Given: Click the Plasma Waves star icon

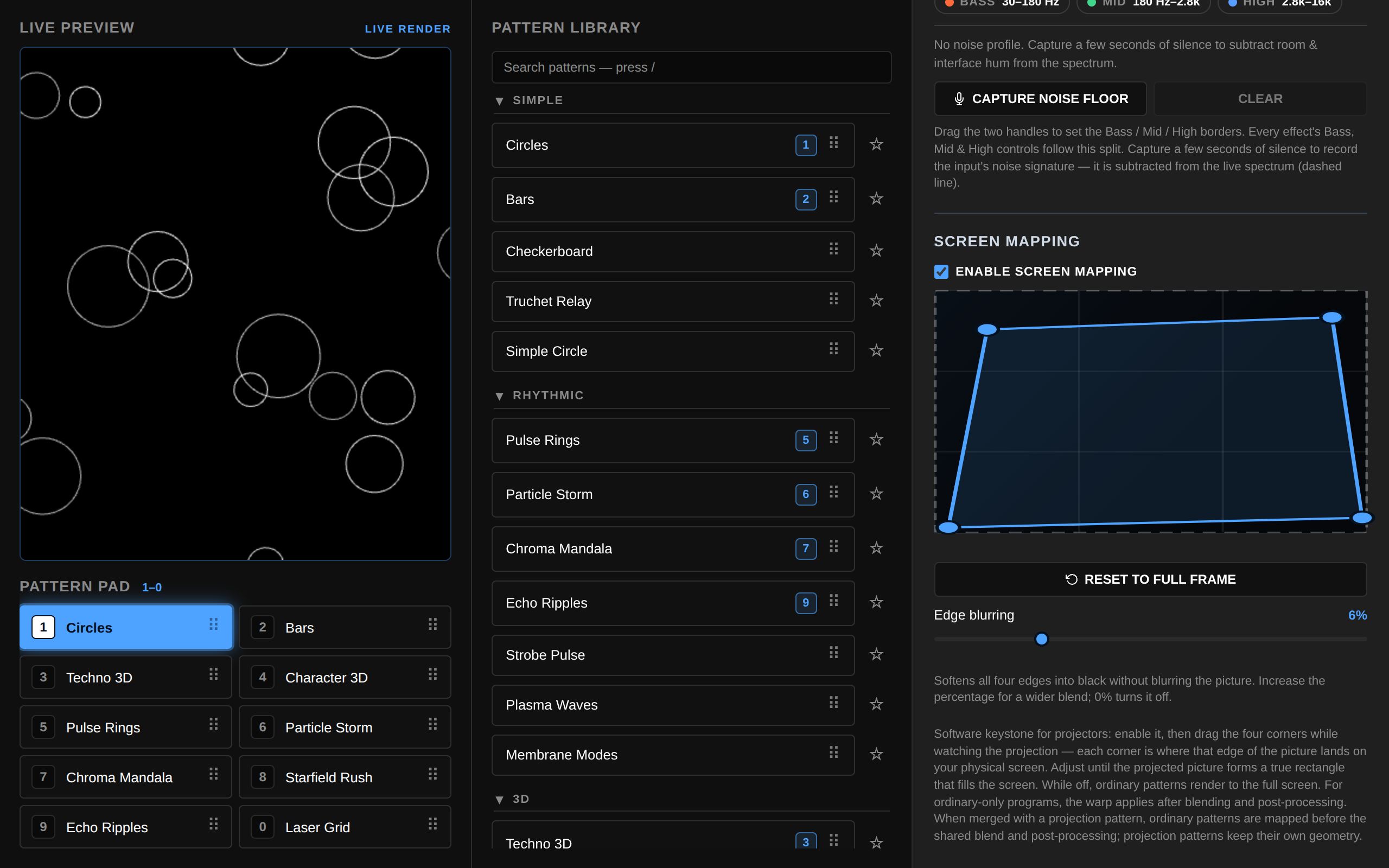Looking at the screenshot, I should pyautogui.click(x=876, y=704).
